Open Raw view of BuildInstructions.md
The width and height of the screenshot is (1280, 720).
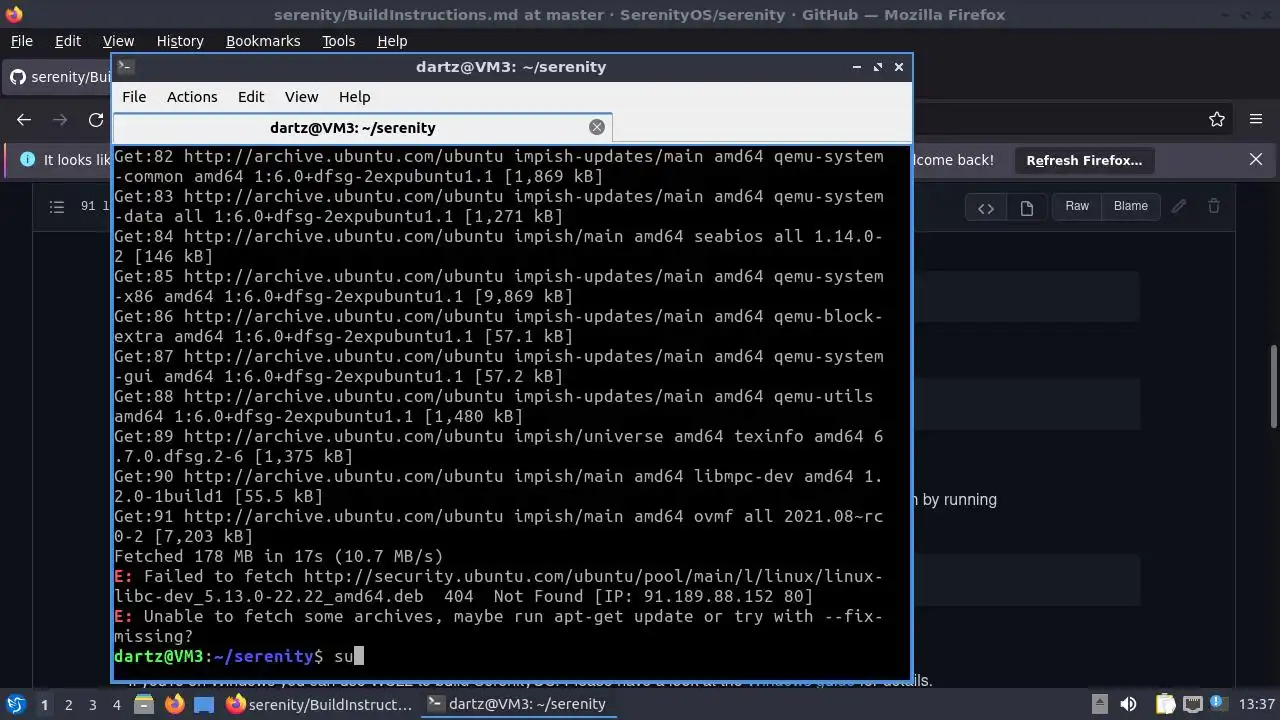coord(1077,206)
